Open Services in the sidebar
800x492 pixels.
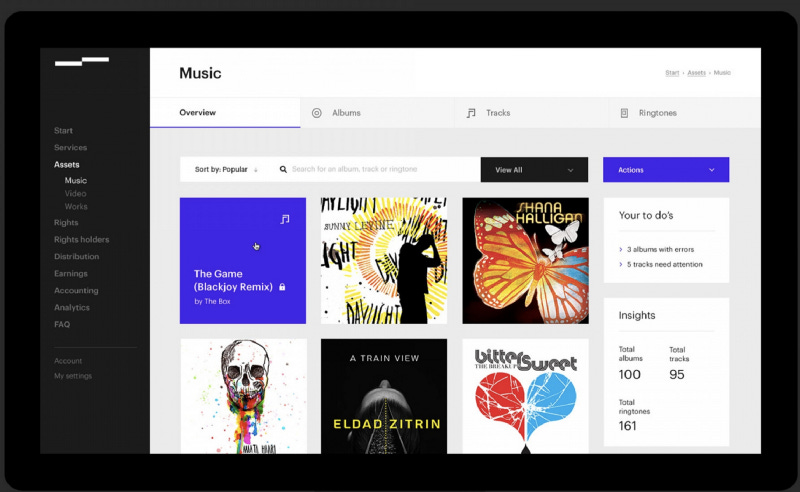70,147
